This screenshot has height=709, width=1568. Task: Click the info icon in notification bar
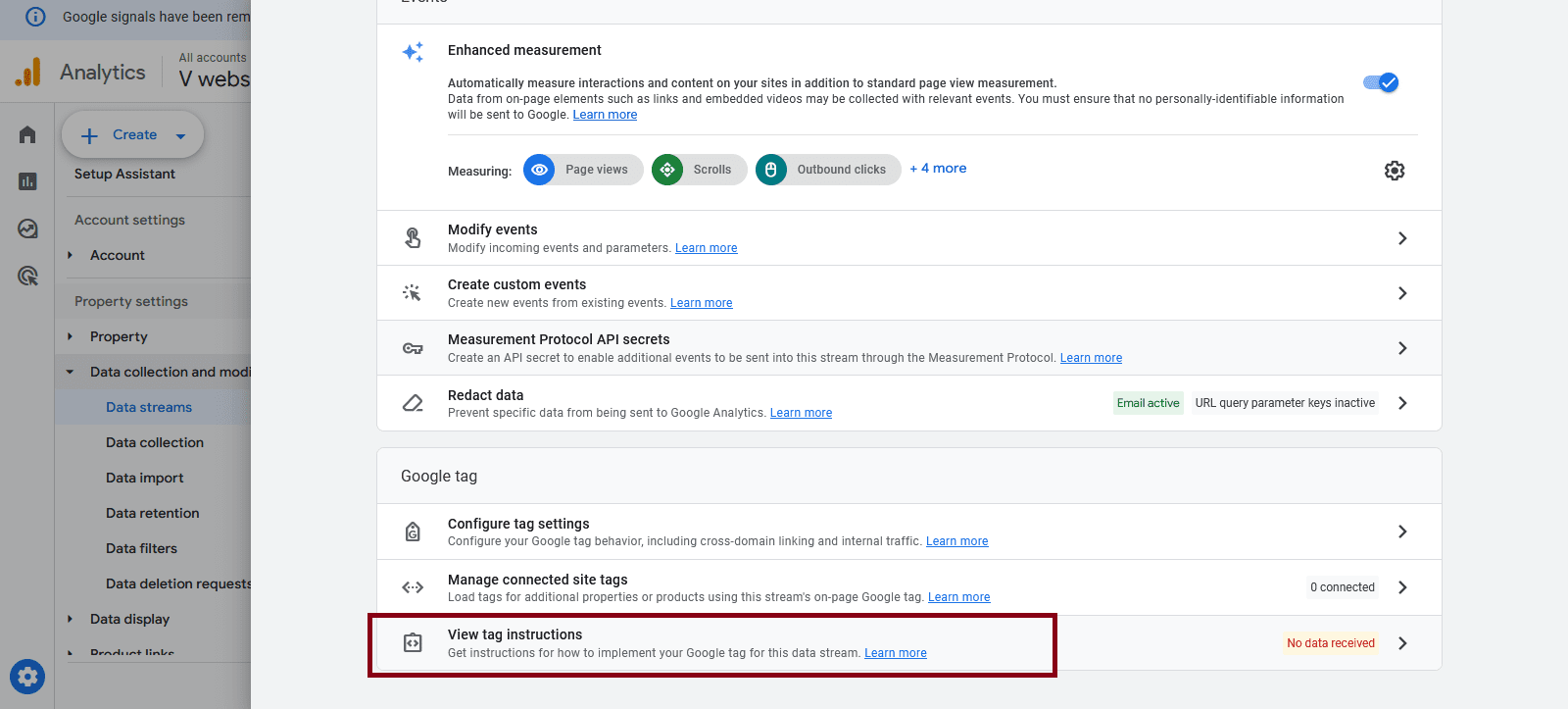click(x=35, y=17)
